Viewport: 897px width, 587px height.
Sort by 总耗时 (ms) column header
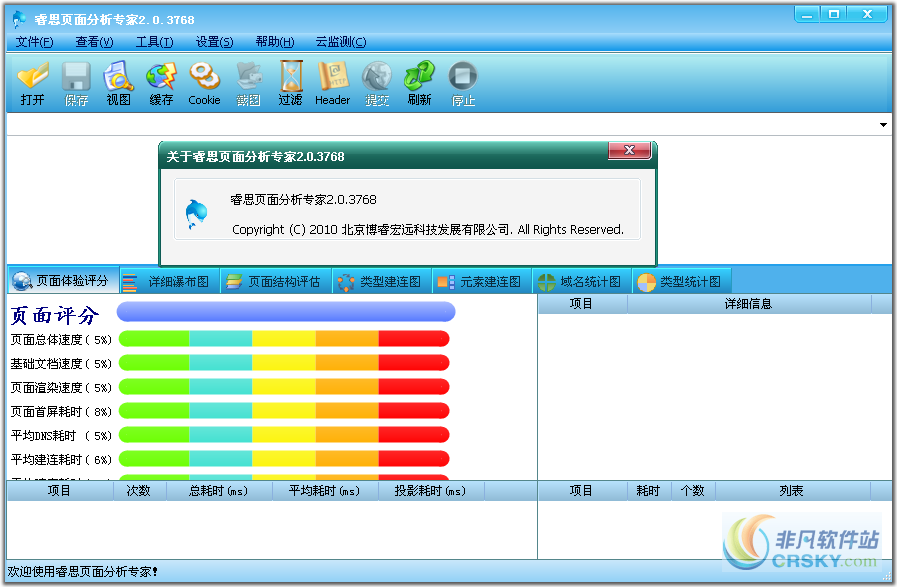219,491
